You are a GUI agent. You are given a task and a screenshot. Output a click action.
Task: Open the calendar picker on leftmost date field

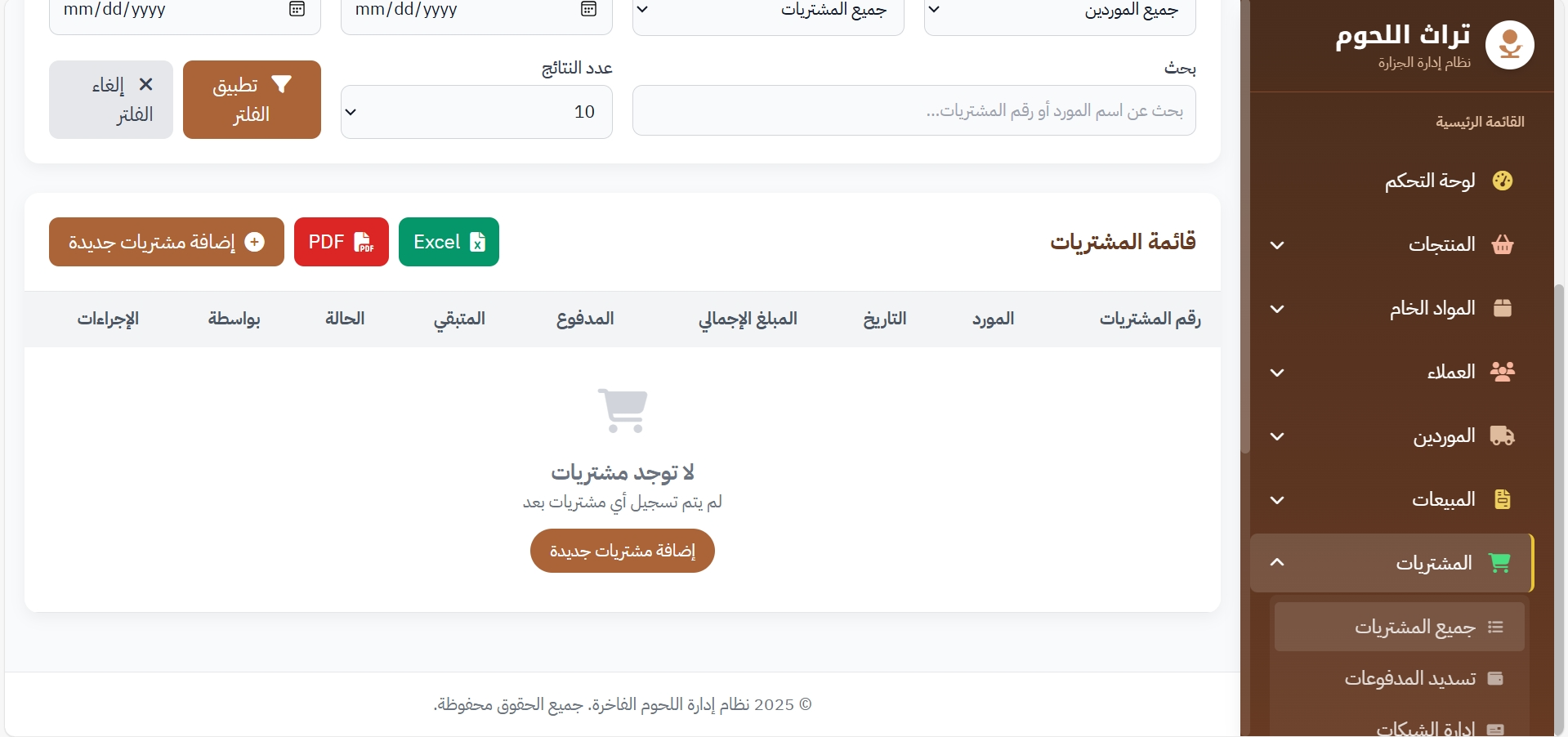pos(297,10)
